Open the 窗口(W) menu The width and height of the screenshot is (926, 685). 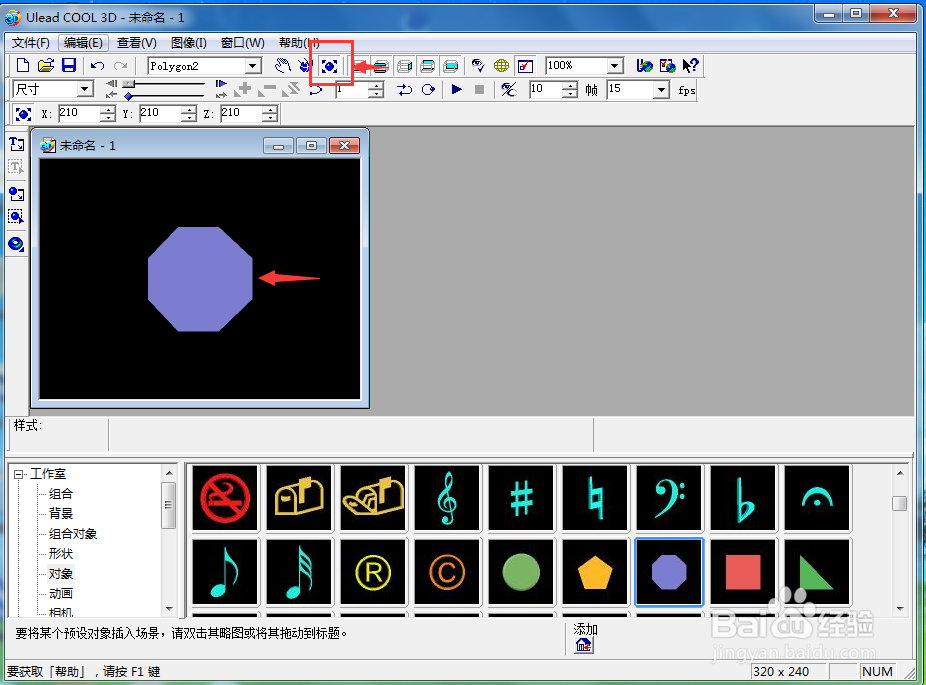click(x=243, y=43)
